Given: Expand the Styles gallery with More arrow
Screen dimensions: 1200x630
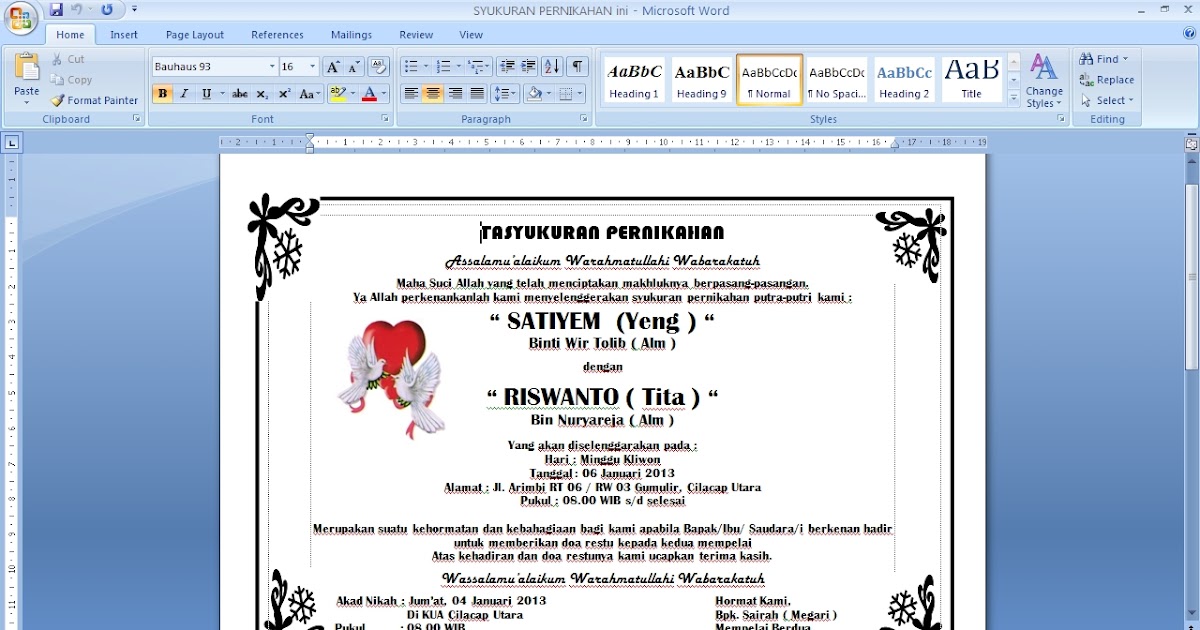Looking at the screenshot, I should pos(1014,99).
